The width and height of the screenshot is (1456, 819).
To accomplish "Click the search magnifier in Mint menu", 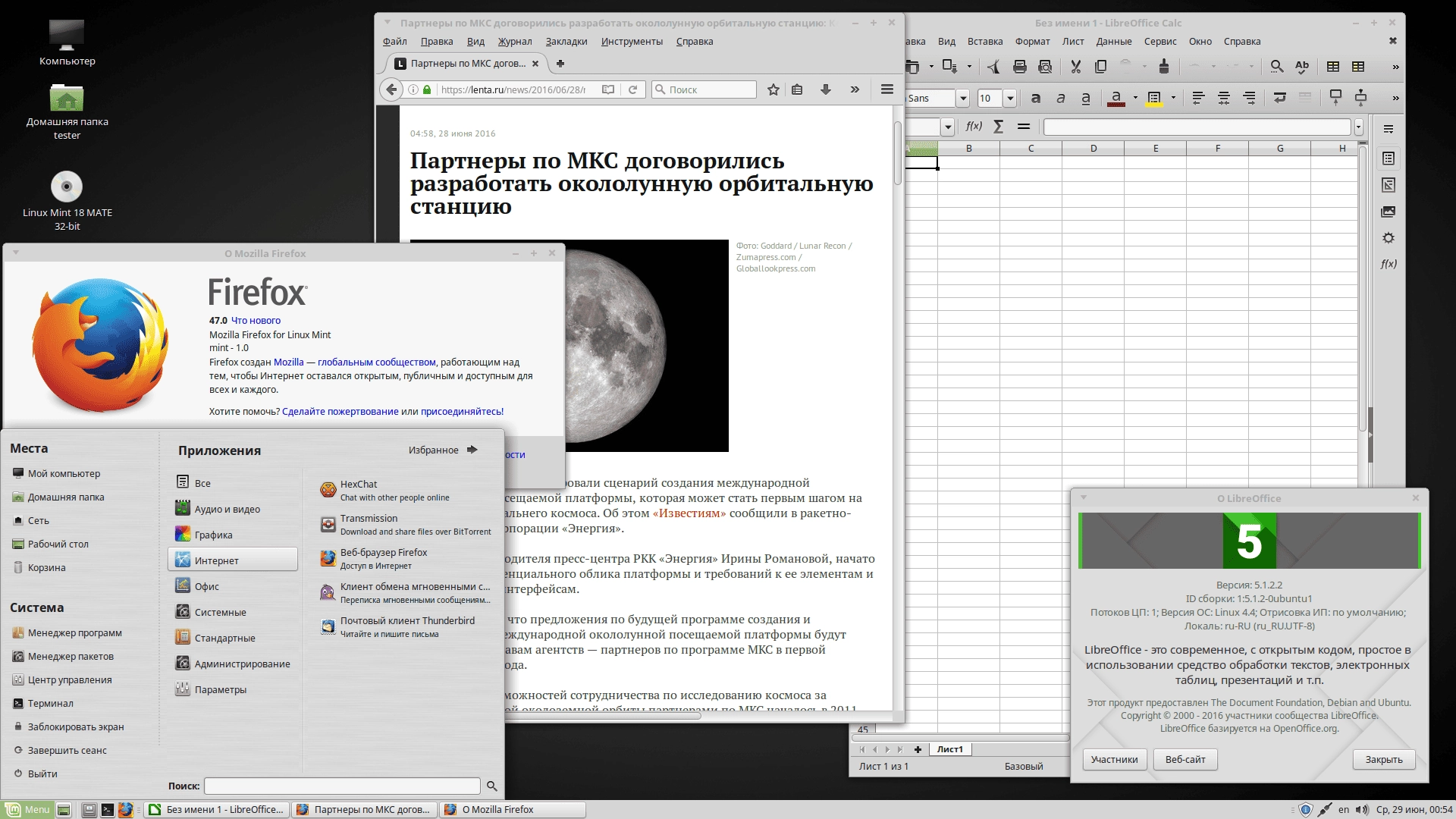I will pyautogui.click(x=491, y=786).
